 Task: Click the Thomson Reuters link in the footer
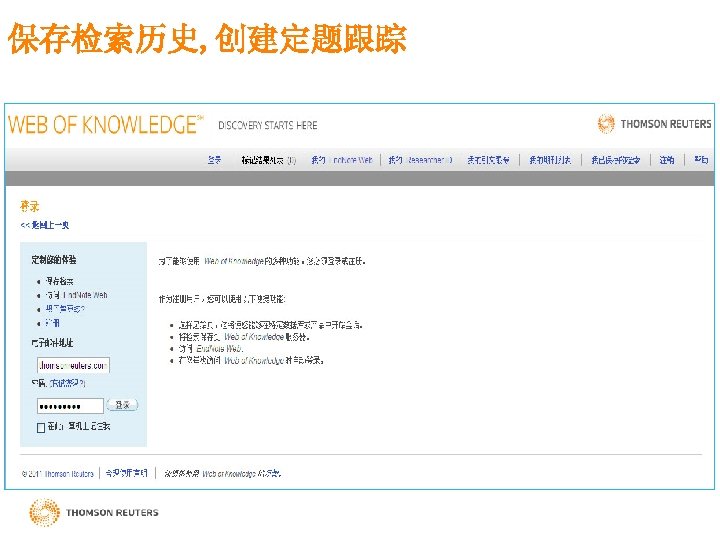69,473
